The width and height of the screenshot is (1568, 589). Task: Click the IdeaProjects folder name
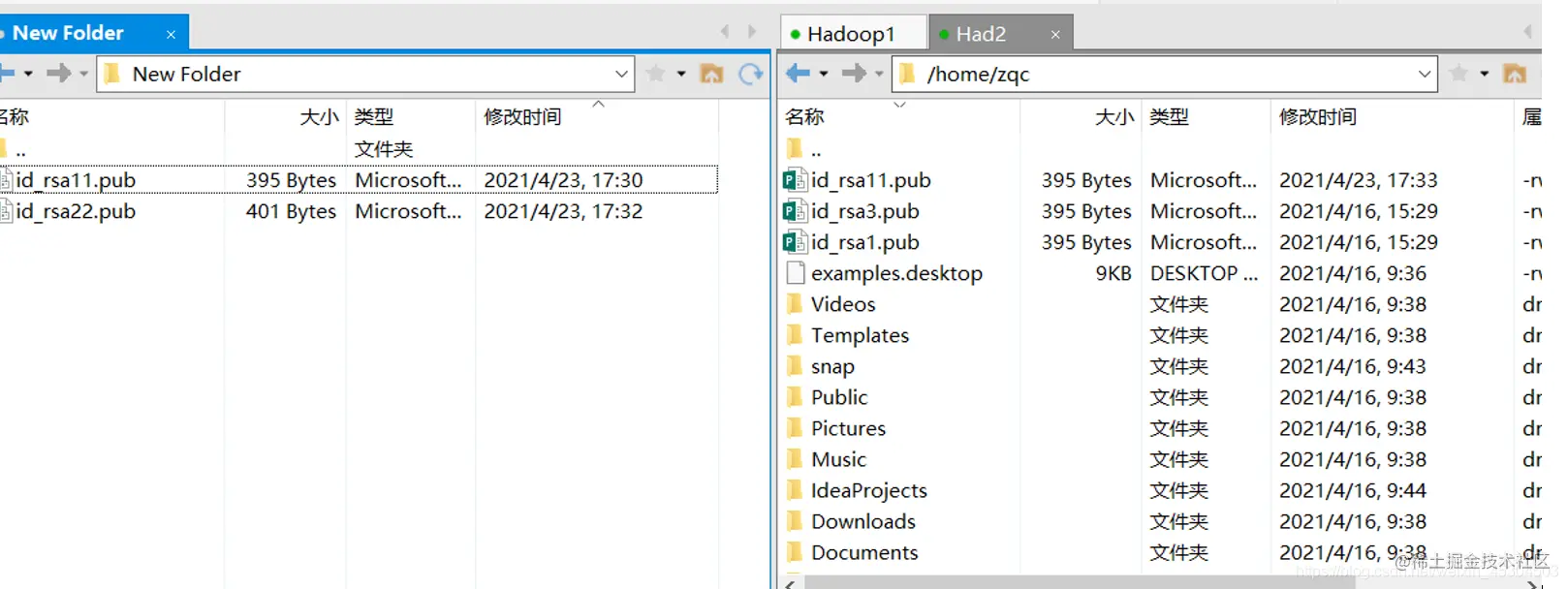coord(869,490)
